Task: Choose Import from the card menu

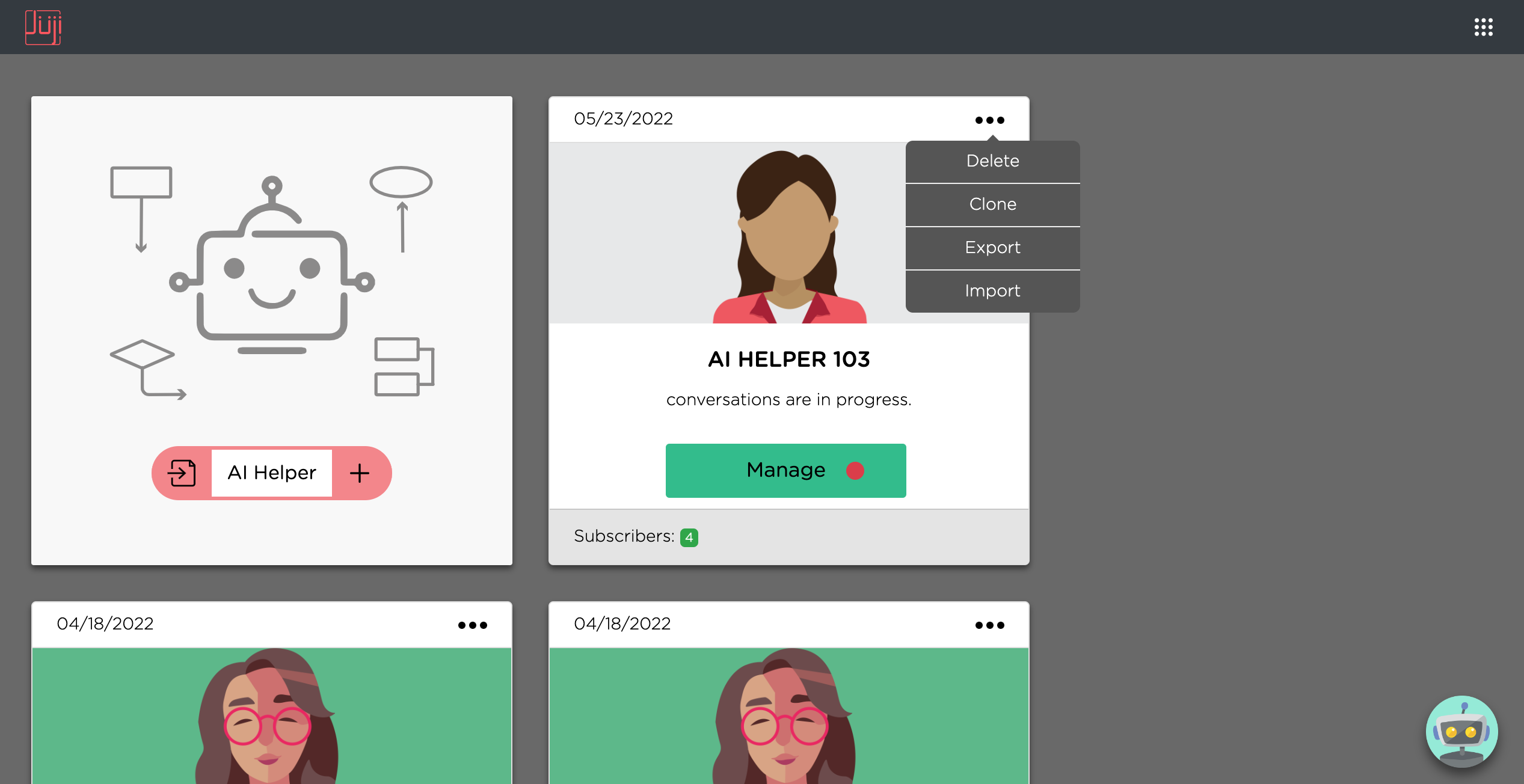Action: click(x=992, y=291)
